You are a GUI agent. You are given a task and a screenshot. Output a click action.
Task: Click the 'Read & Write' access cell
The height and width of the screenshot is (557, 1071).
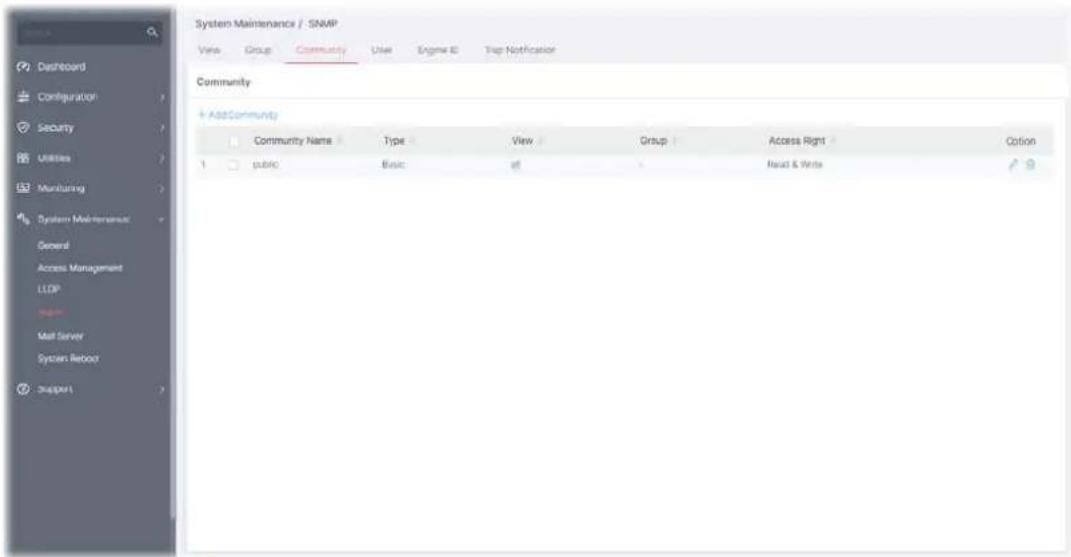795,165
